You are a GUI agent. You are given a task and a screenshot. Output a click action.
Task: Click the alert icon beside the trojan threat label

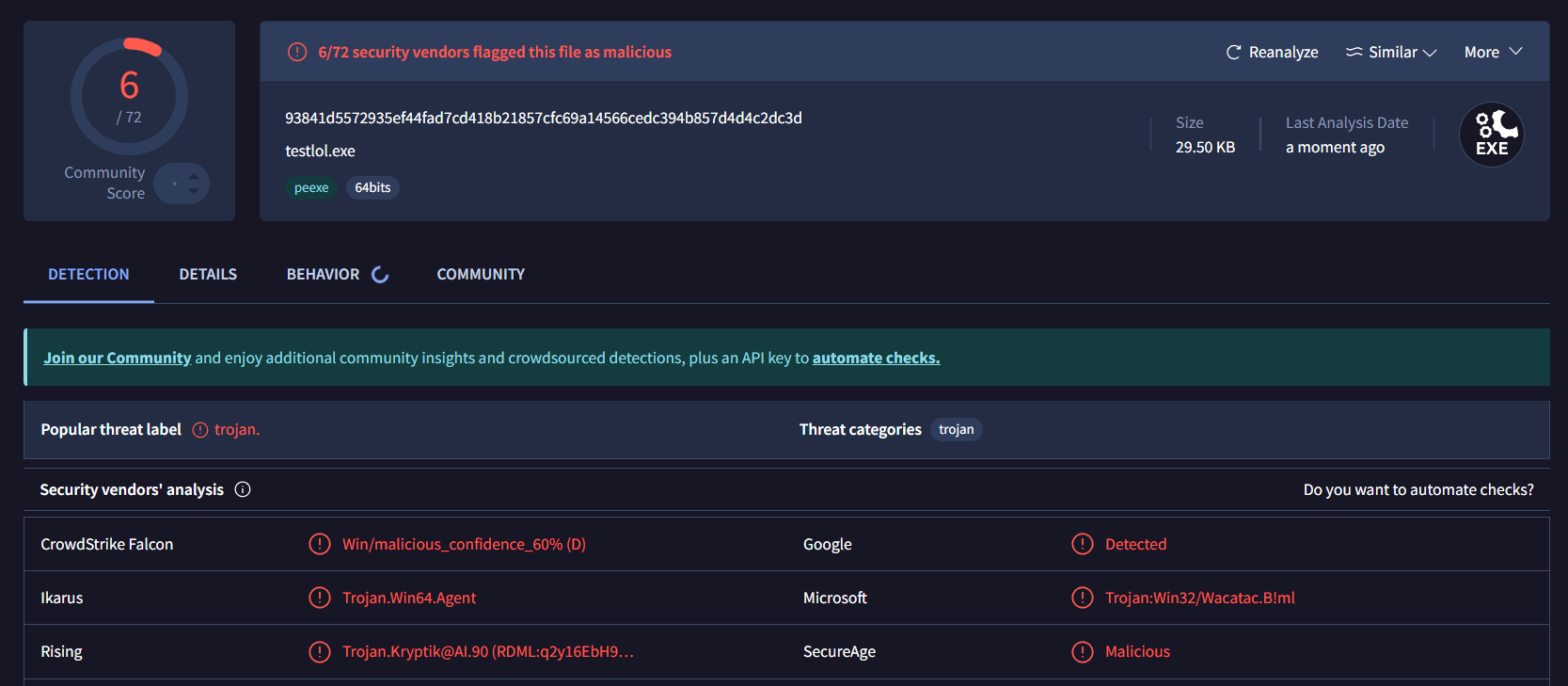click(x=200, y=430)
